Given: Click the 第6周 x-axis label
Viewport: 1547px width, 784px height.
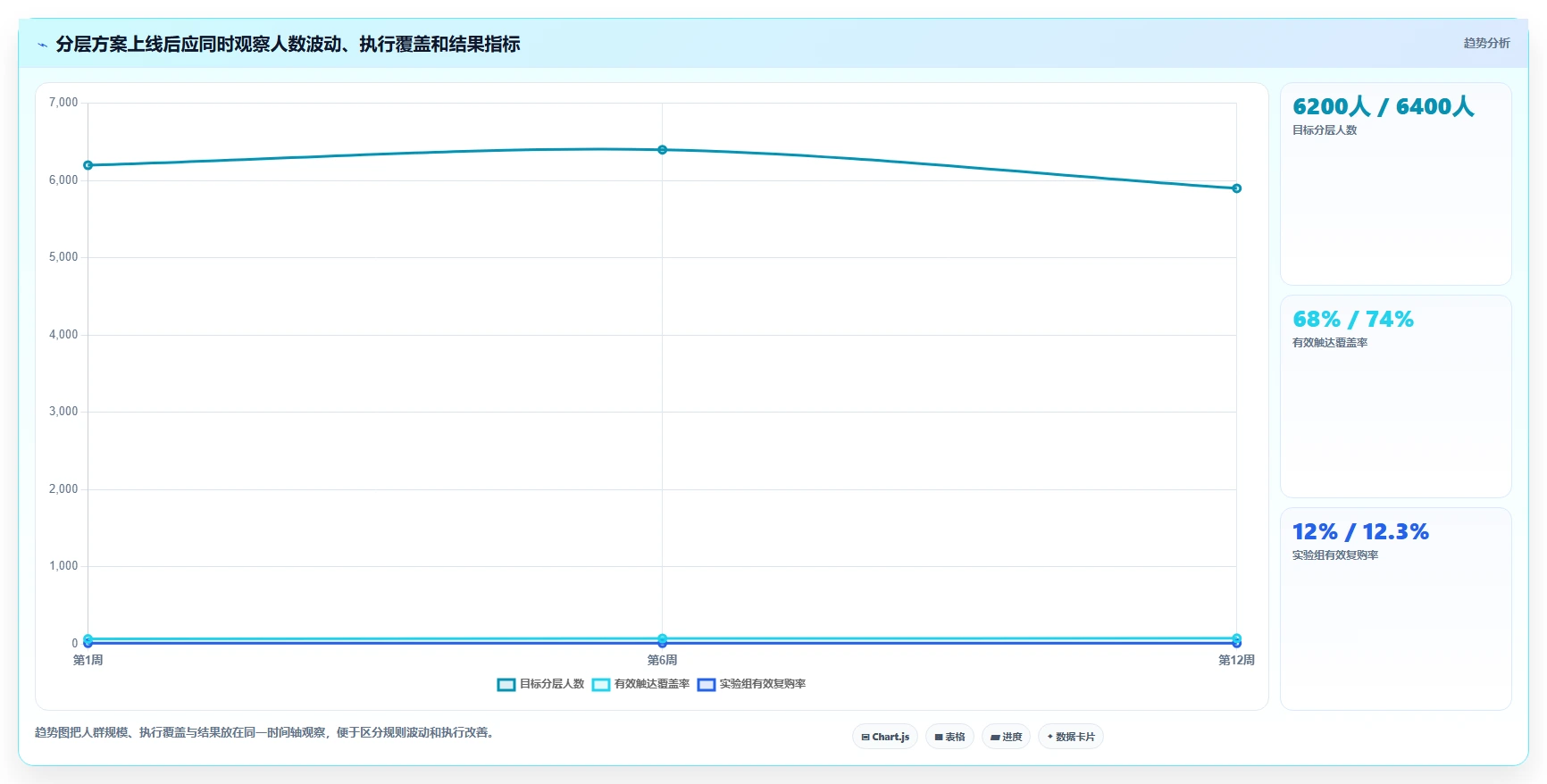Looking at the screenshot, I should [x=662, y=661].
